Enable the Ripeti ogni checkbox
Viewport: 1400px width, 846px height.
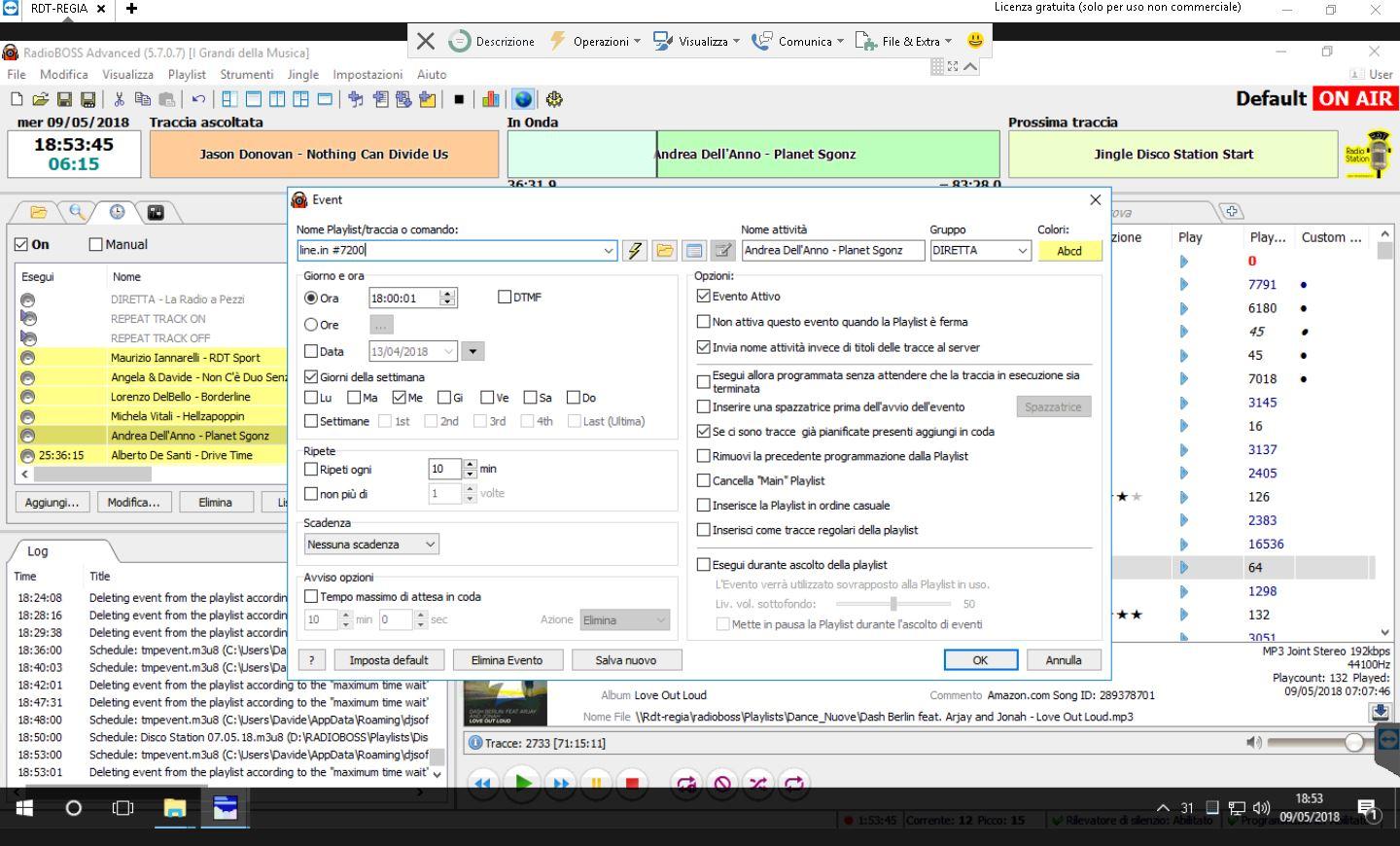point(311,469)
